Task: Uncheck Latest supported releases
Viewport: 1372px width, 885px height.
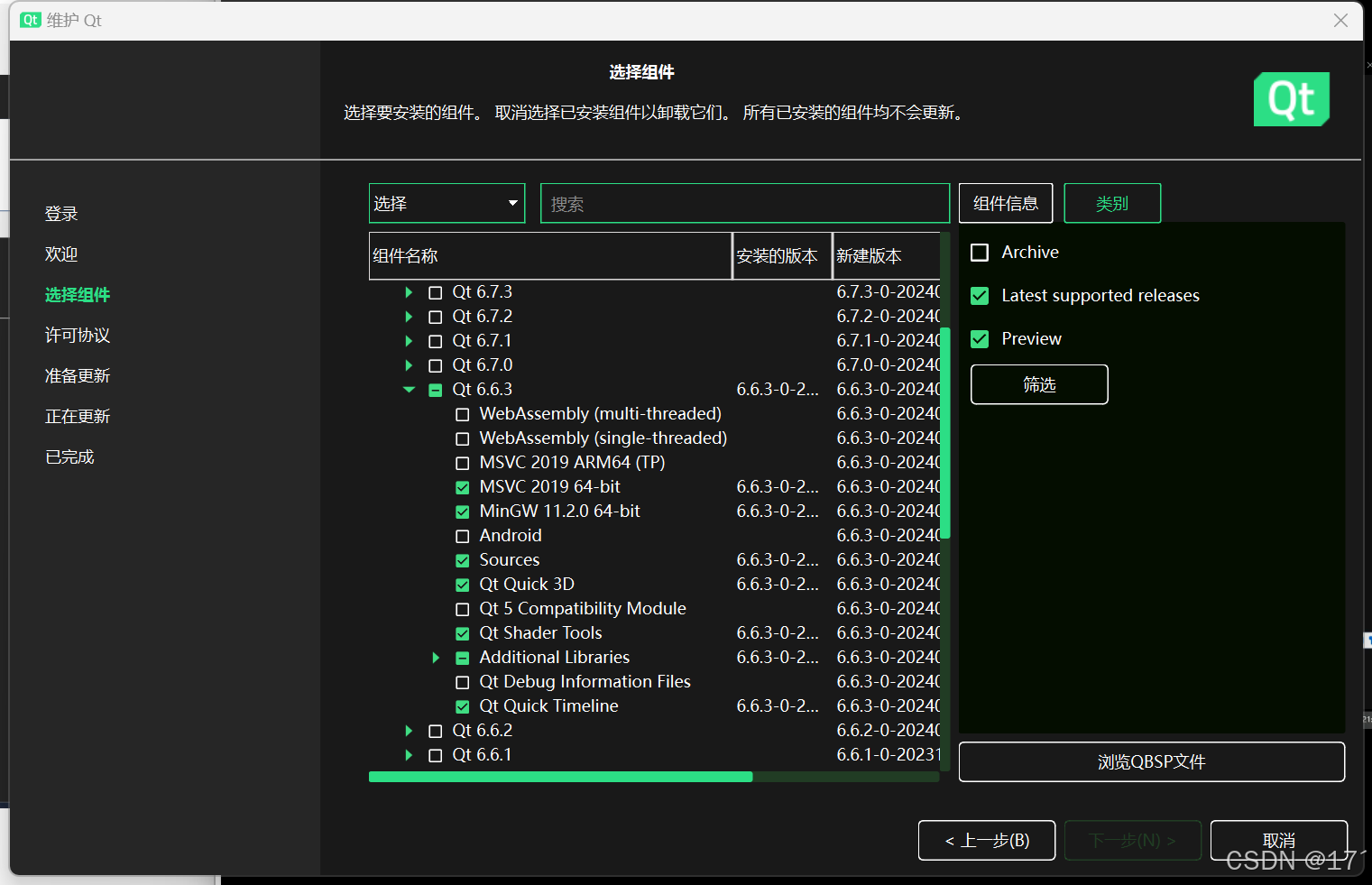Action: pos(980,296)
